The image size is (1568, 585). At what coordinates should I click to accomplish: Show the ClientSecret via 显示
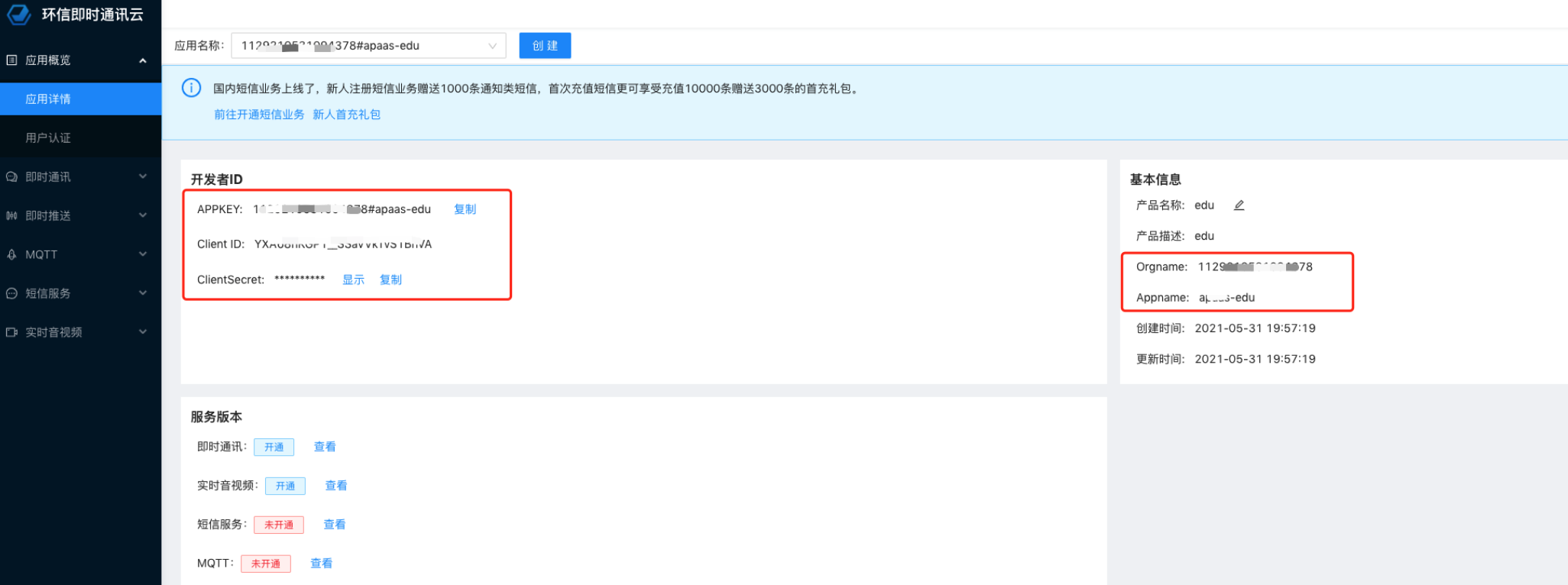click(x=353, y=280)
